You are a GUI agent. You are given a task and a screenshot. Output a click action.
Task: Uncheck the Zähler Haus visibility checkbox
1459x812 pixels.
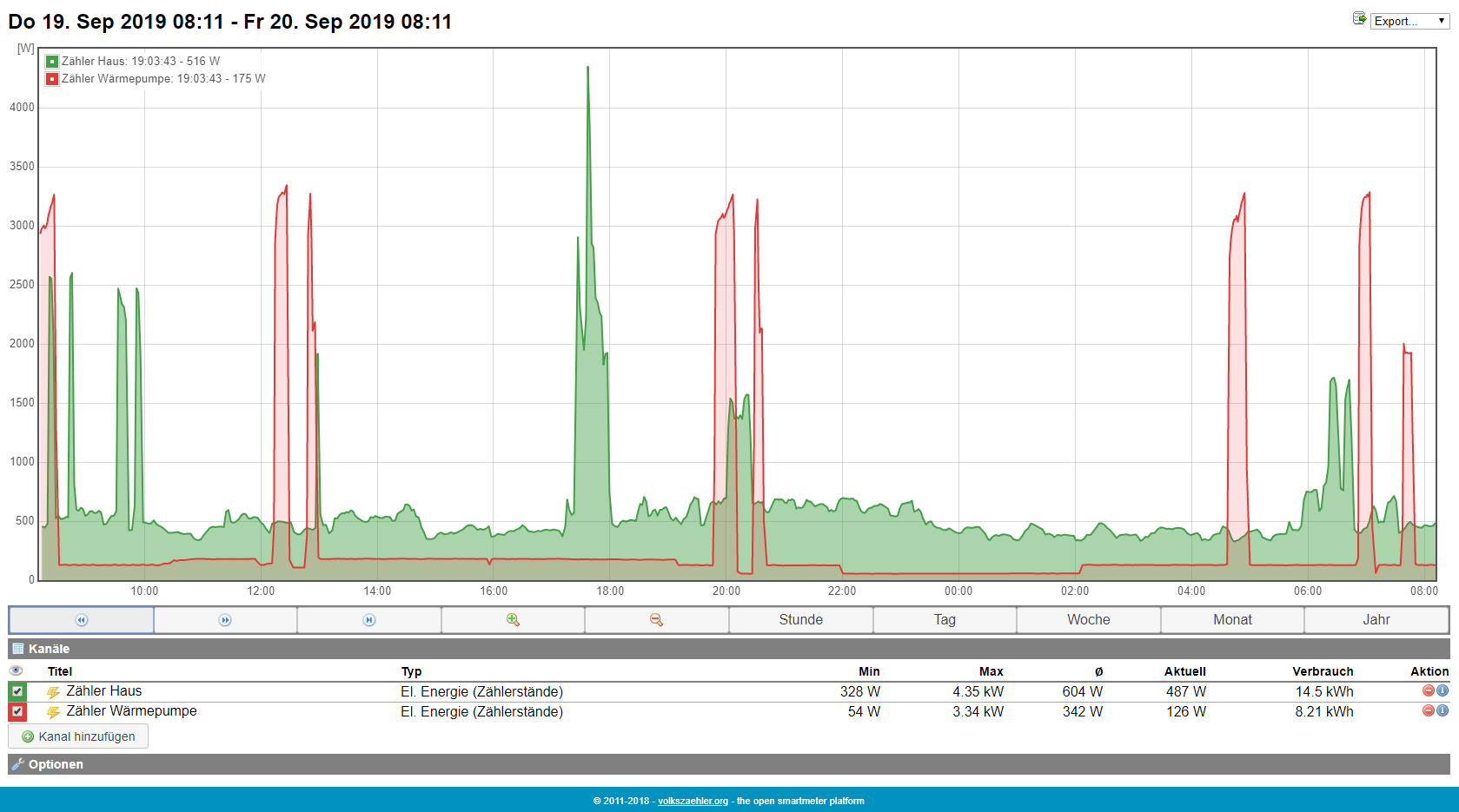tap(17, 692)
